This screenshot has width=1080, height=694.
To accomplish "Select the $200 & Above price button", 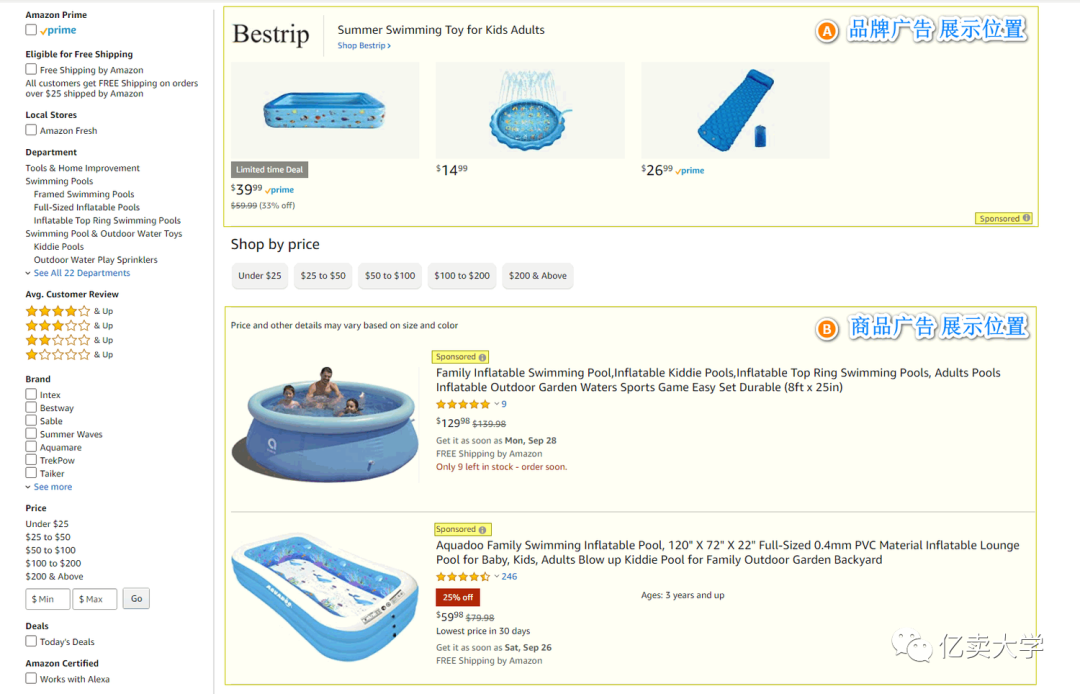I will click(x=537, y=276).
